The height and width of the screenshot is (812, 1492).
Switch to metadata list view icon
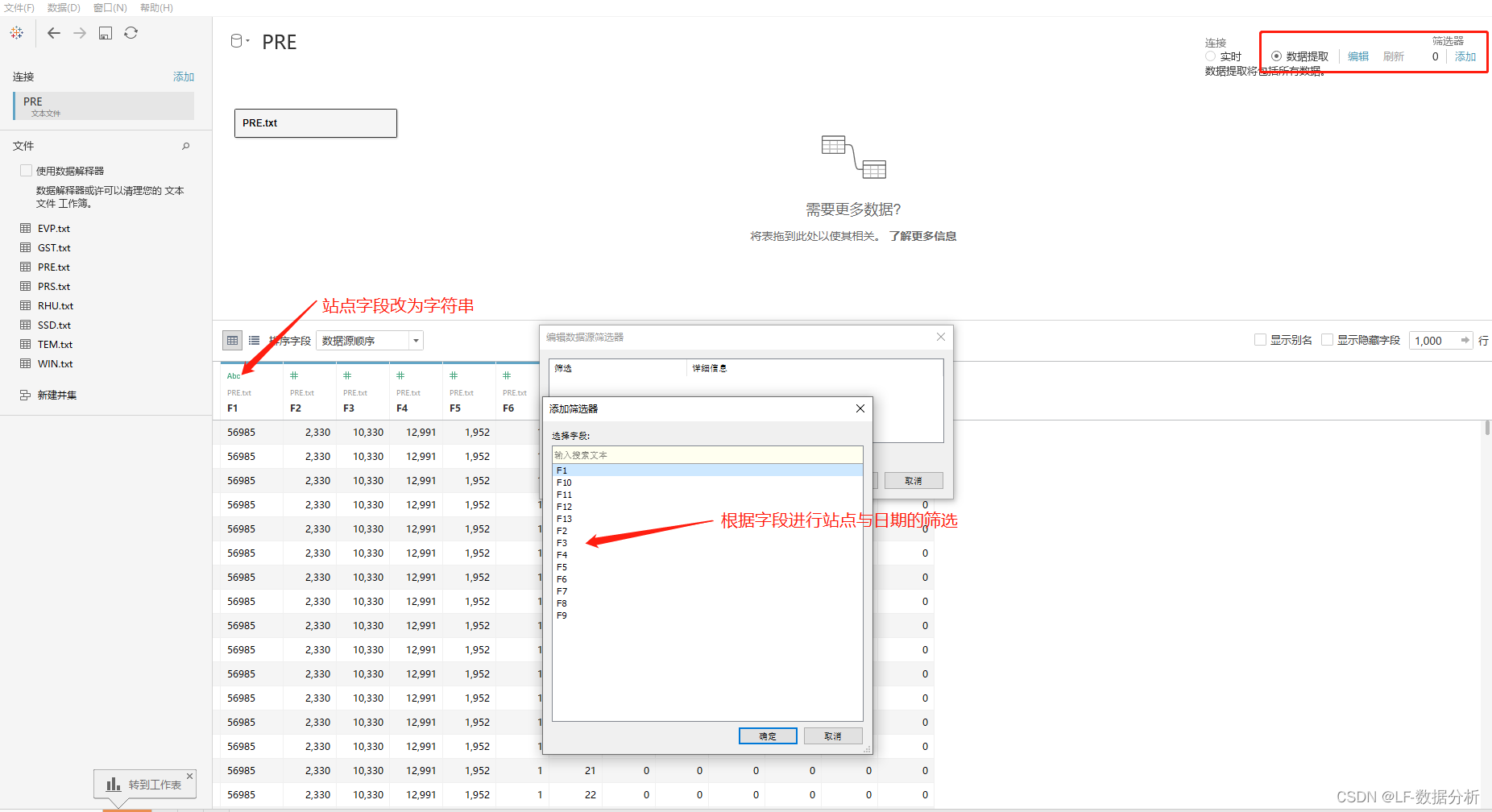click(254, 341)
